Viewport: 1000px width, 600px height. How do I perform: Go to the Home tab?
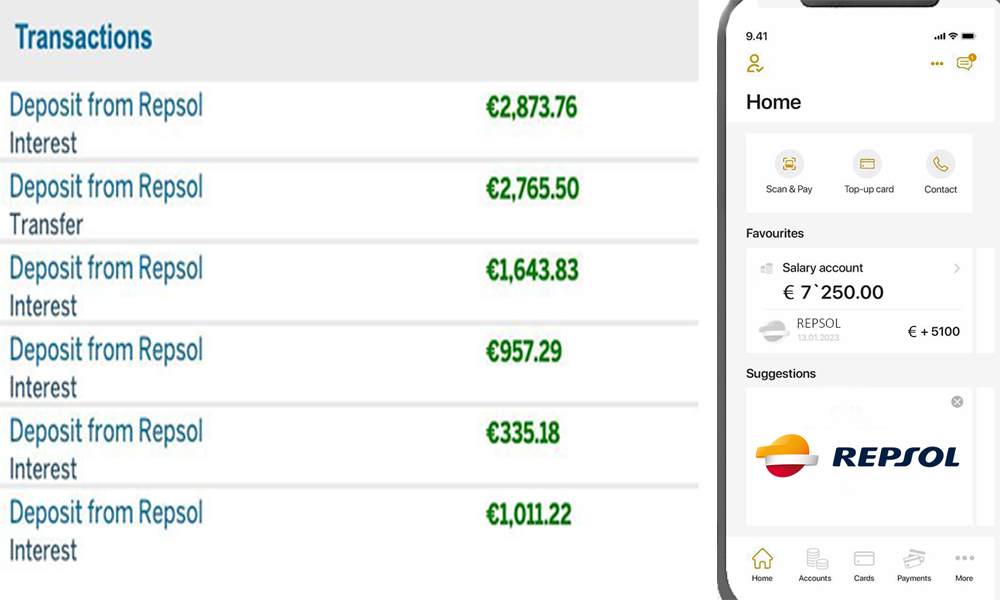762,564
